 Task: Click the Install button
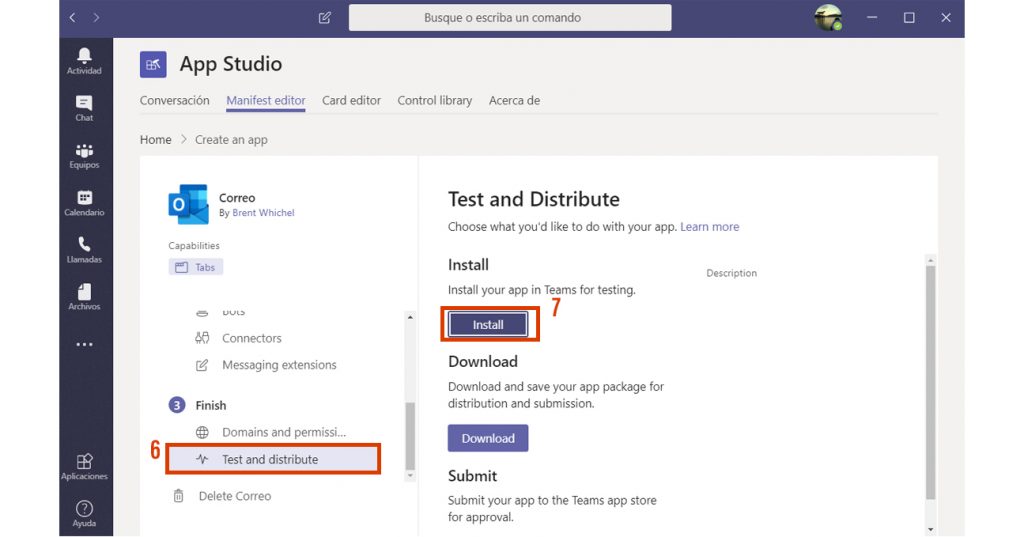488,324
